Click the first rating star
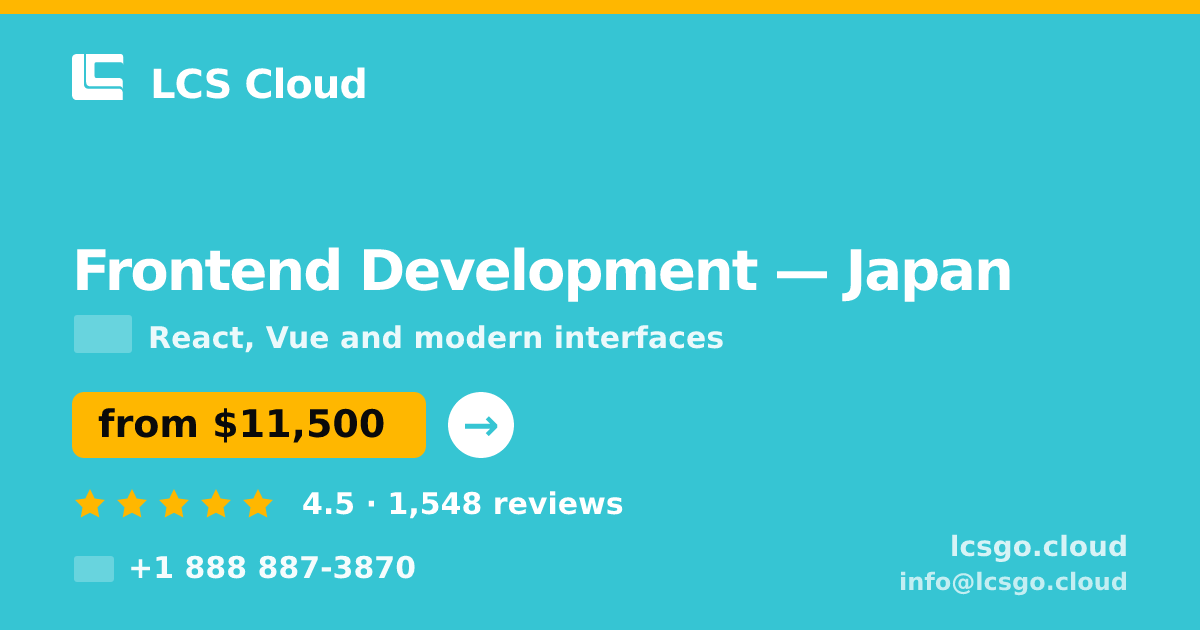 pyautogui.click(x=90, y=504)
